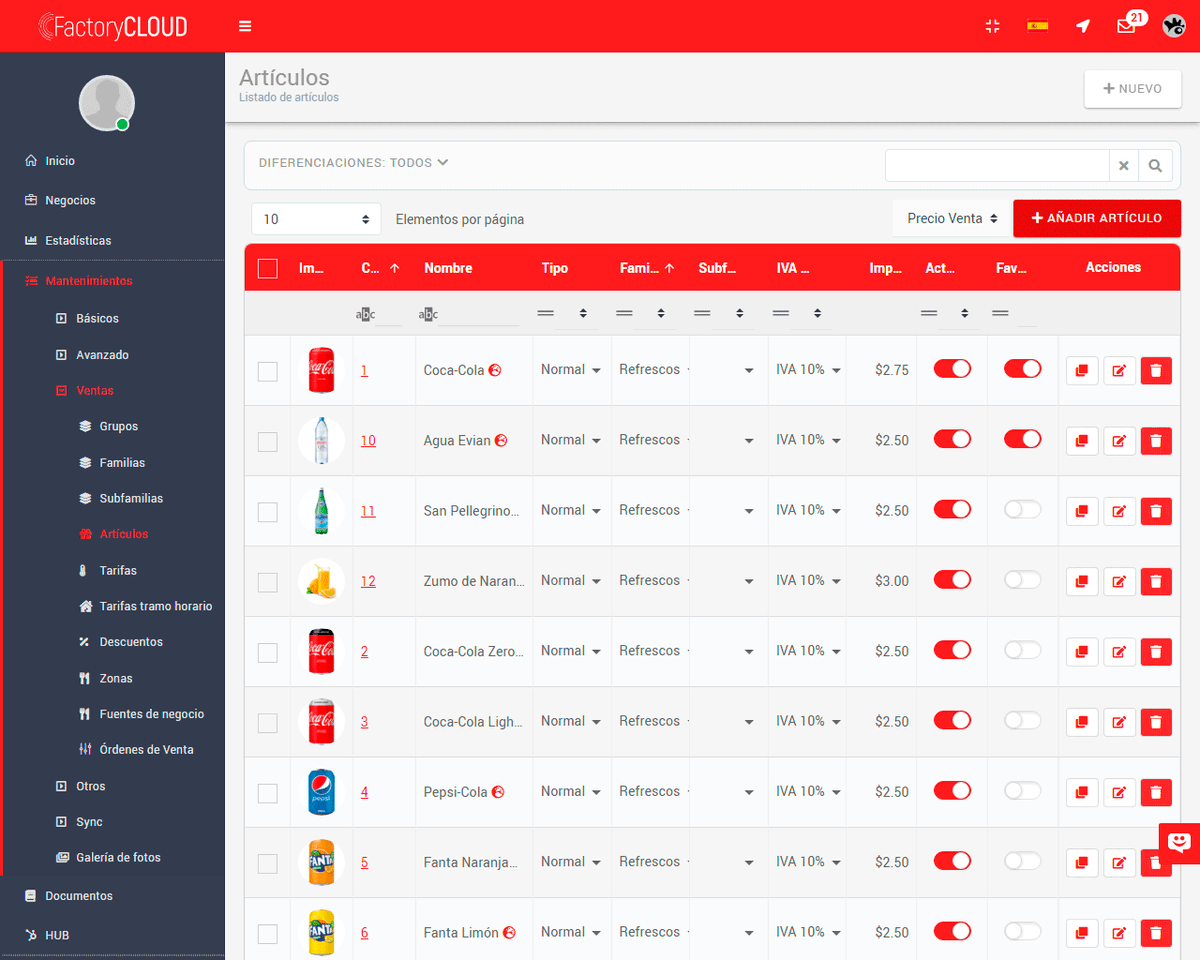Open the Precio Venta dropdown
The height and width of the screenshot is (960, 1200).
952,218
